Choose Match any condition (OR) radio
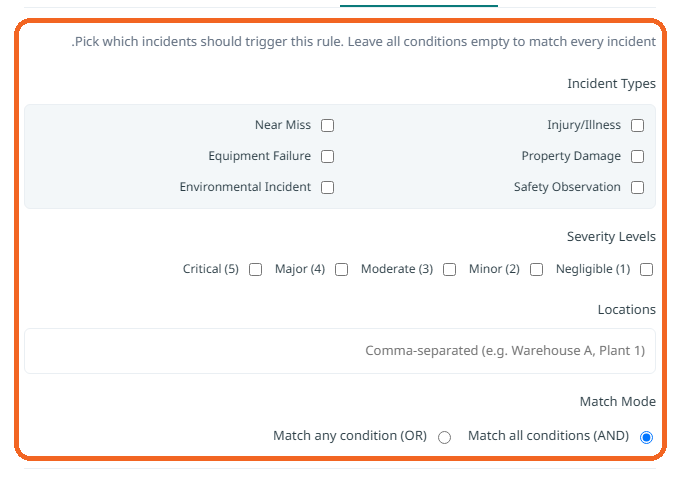 pos(444,437)
